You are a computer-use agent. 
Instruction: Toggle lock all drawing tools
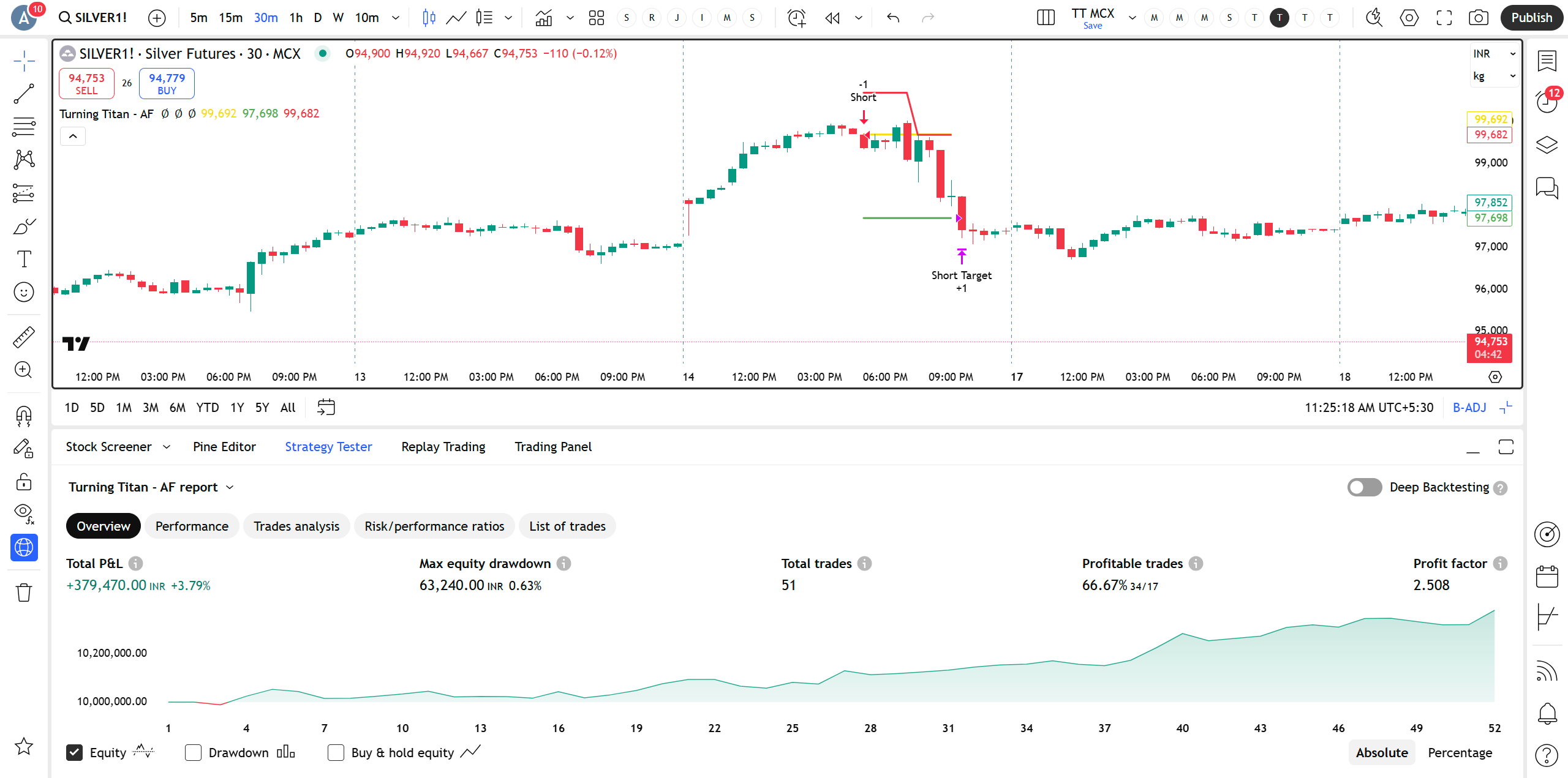coord(24,482)
